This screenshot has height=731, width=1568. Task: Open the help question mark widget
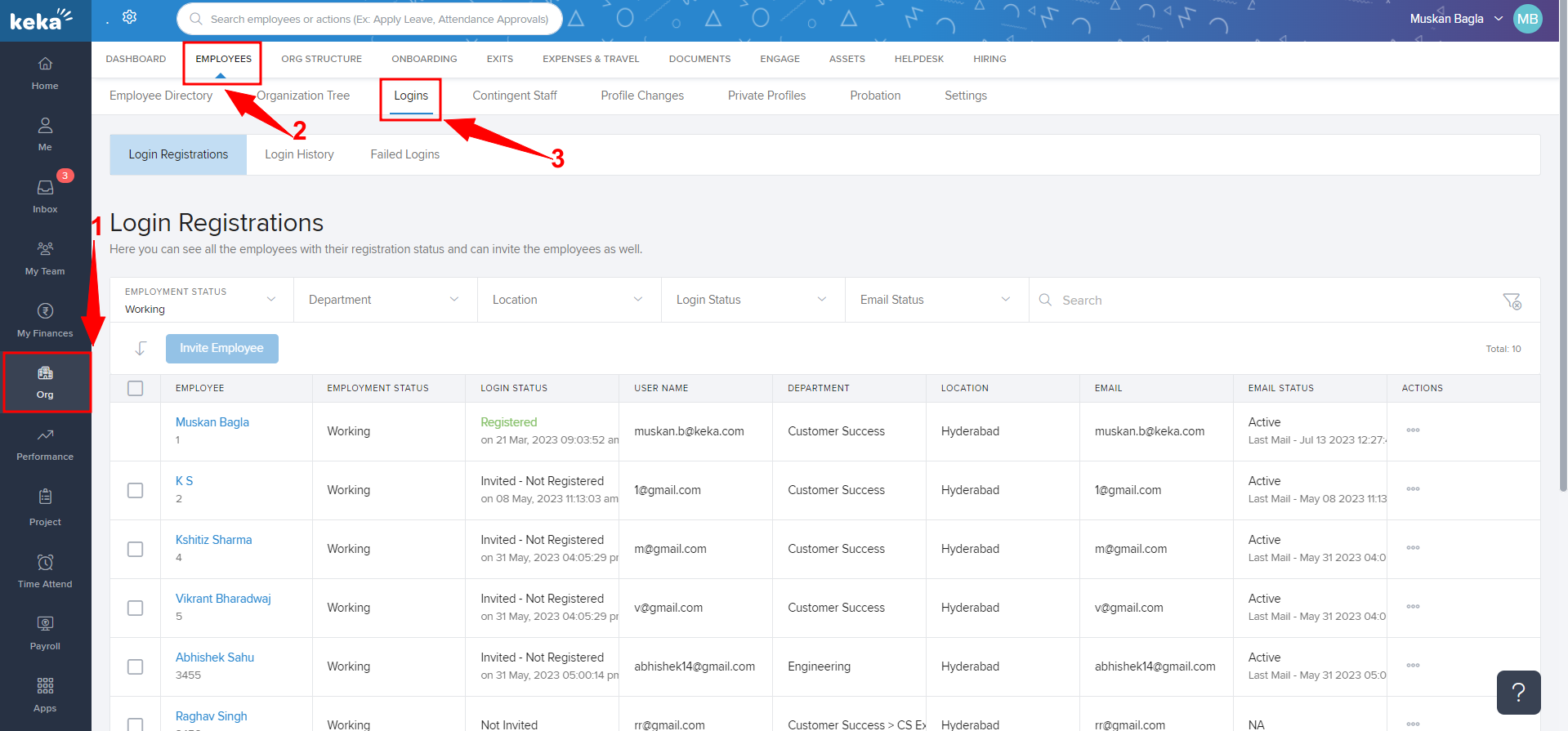coord(1518,692)
